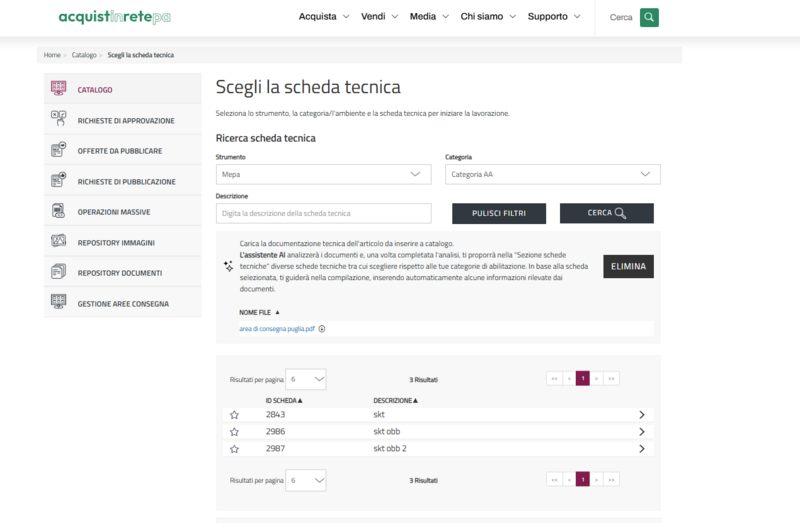The height and width of the screenshot is (523, 800).
Task: Click ID cell 2986
Action: pyautogui.click(x=275, y=432)
